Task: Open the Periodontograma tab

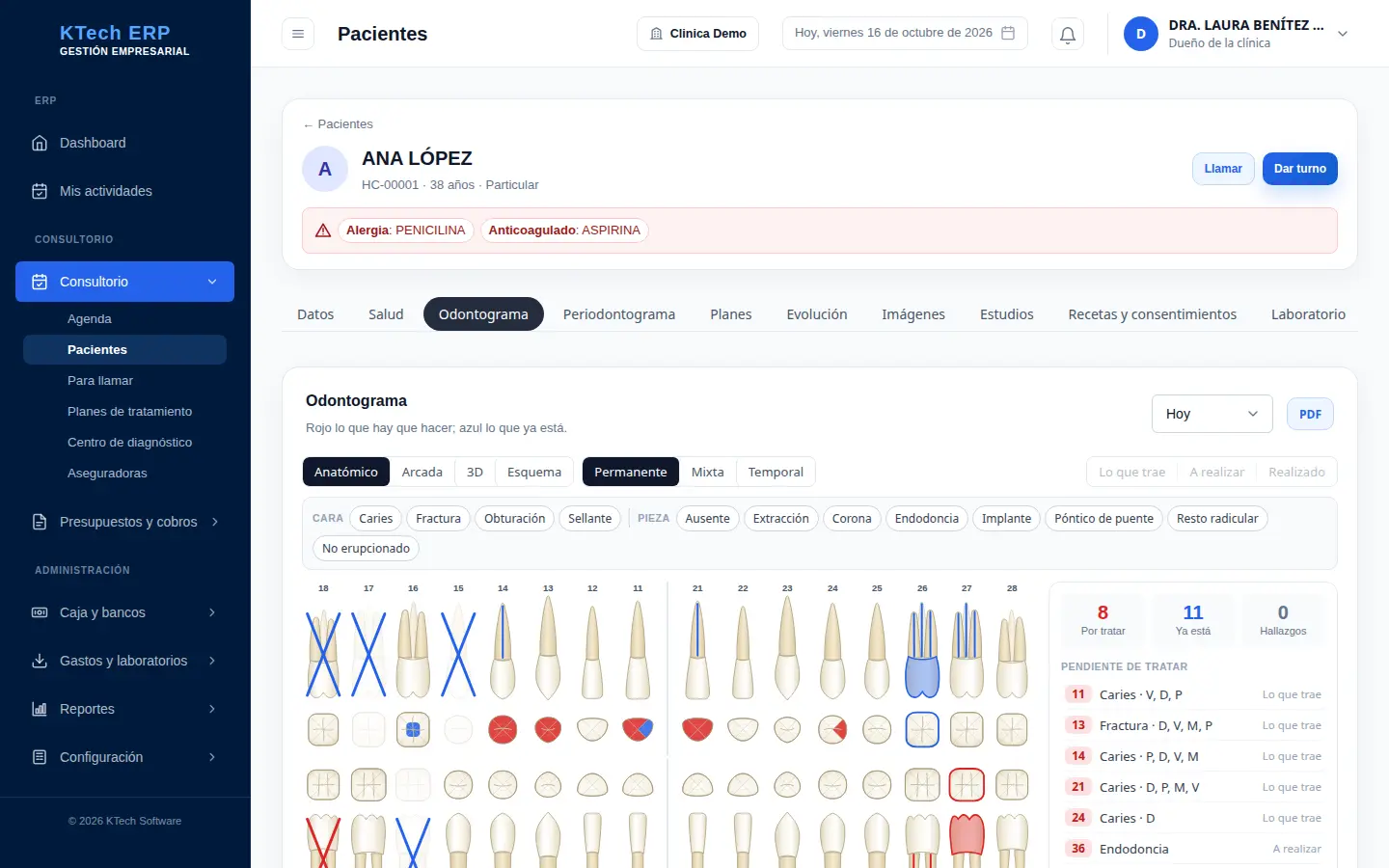Action: pos(619,314)
